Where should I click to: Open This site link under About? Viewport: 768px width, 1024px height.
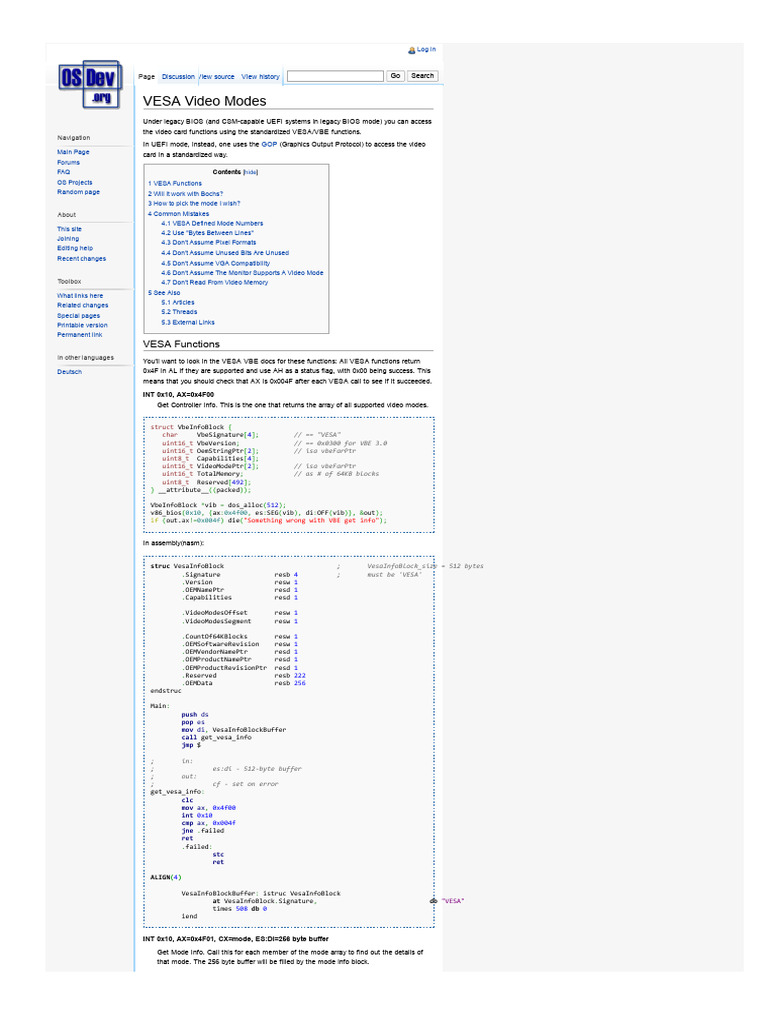tap(69, 229)
